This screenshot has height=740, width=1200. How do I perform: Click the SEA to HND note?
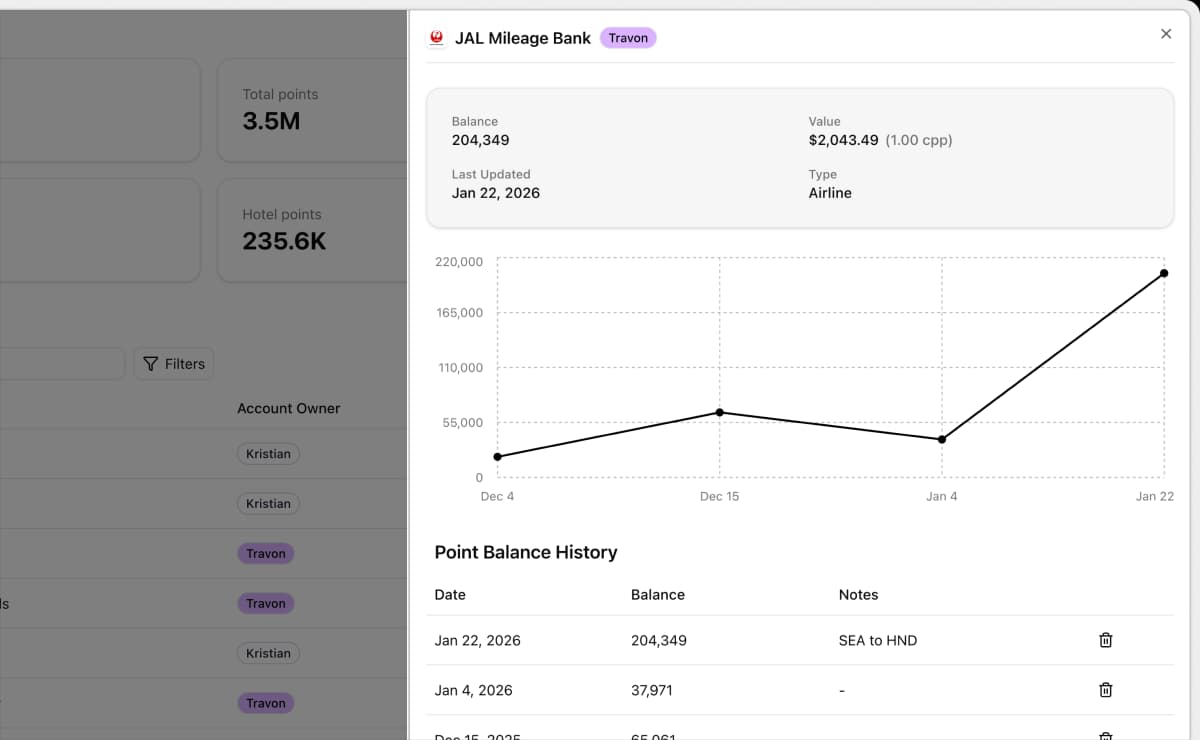click(877, 640)
